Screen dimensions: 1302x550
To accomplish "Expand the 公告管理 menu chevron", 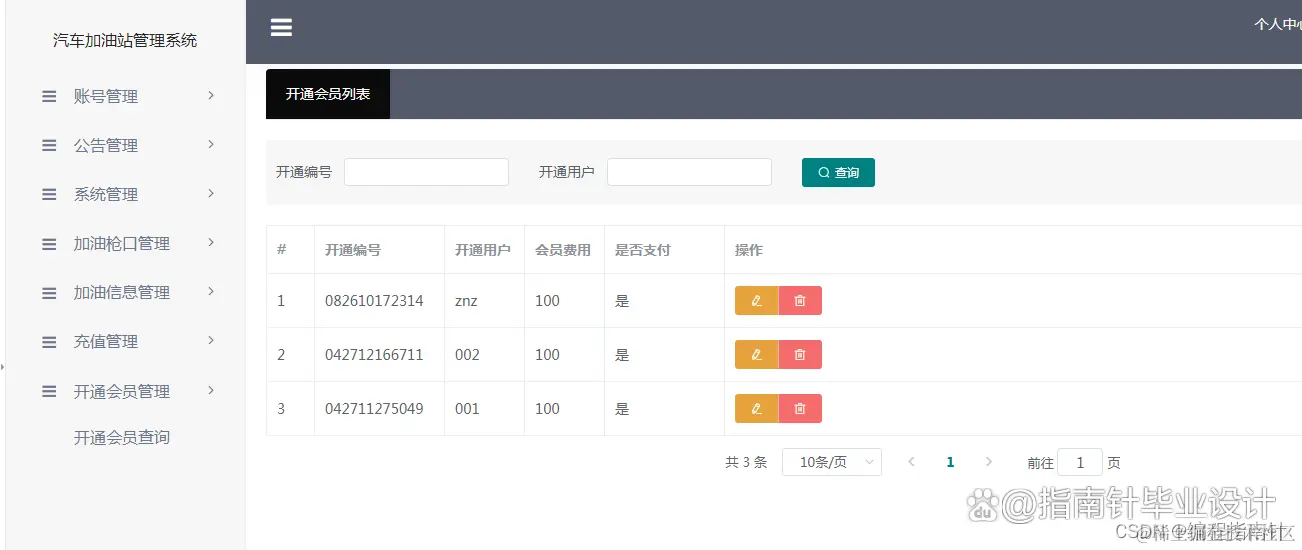I will click(x=211, y=144).
